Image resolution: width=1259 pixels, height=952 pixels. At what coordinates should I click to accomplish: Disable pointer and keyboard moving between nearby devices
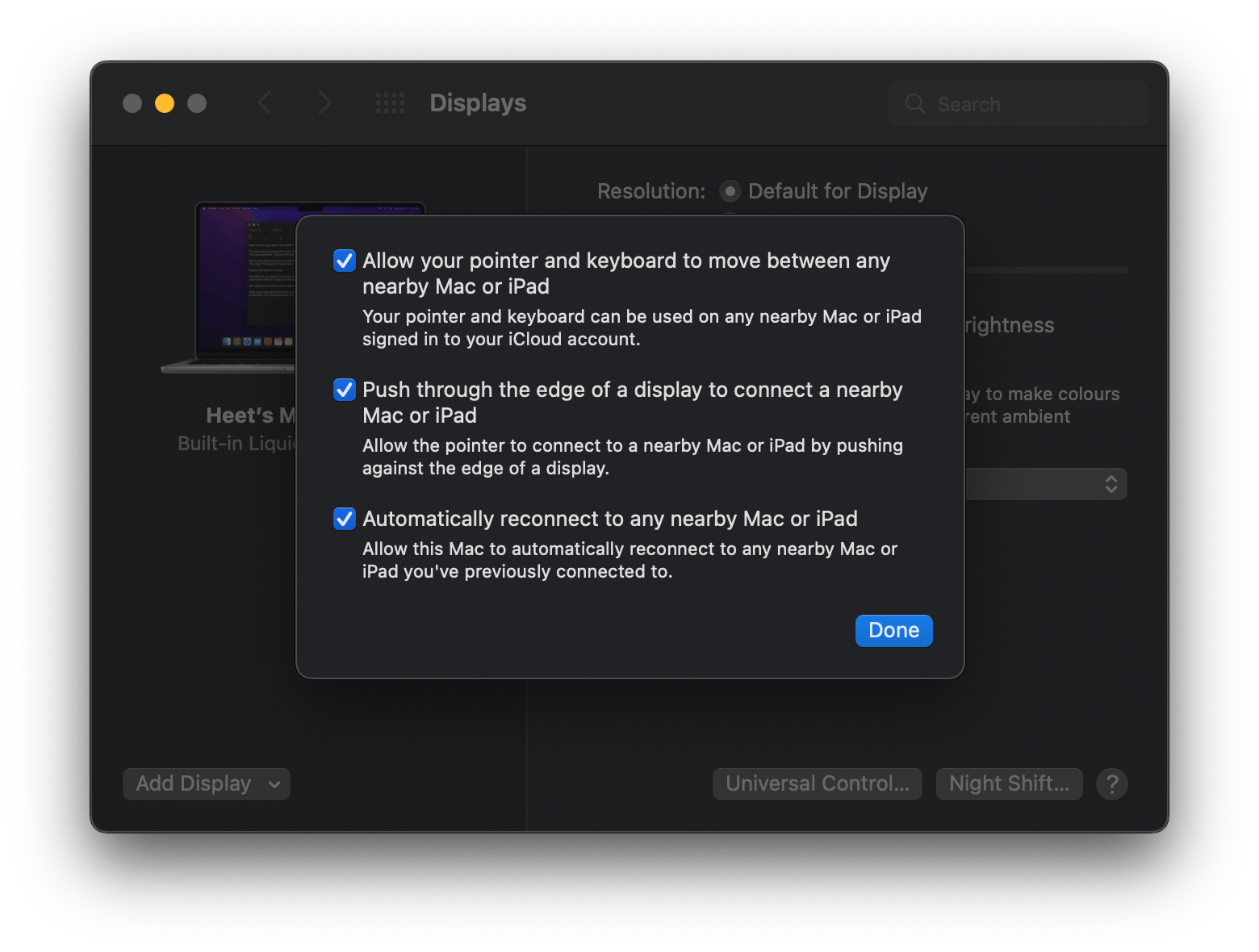click(344, 261)
